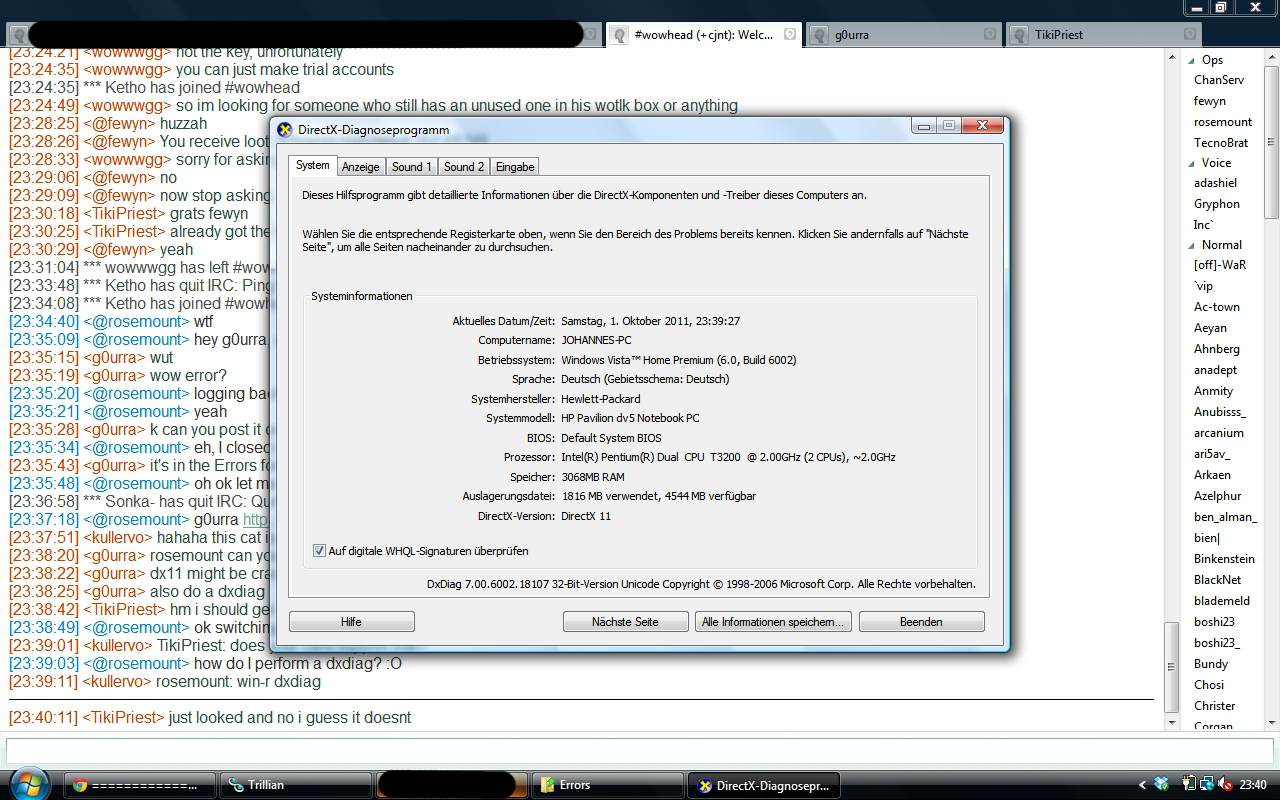The image size is (1280, 800).
Task: Click the DirectX icon in the dialog title bar
Action: click(285, 129)
